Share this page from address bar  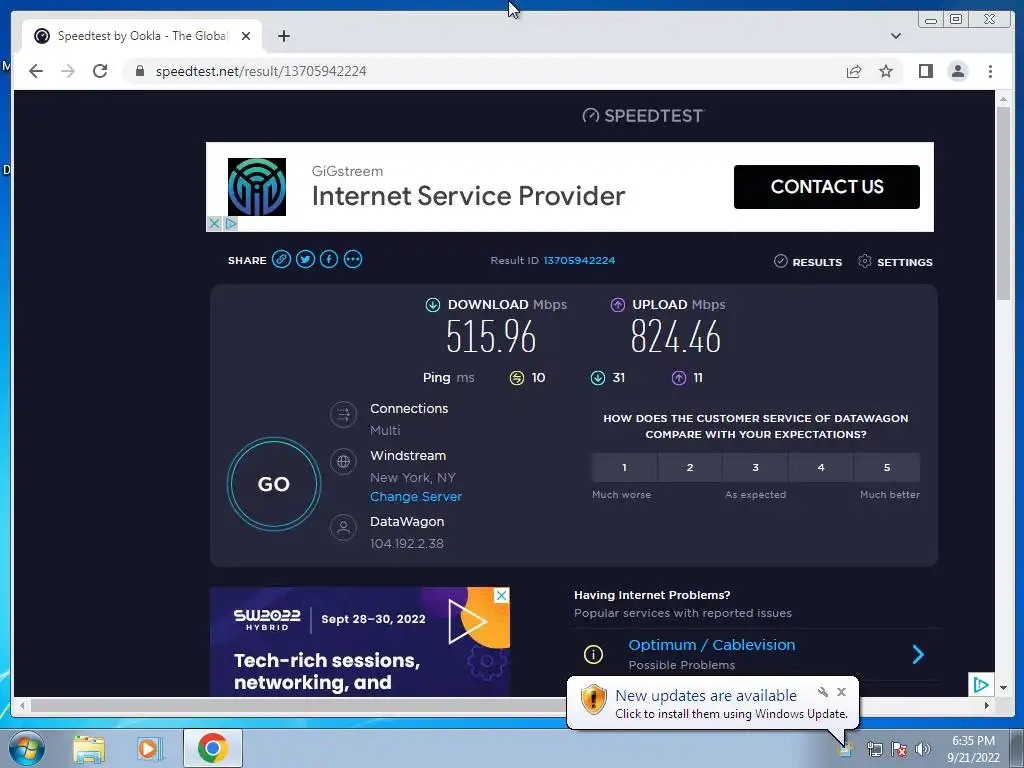click(854, 71)
